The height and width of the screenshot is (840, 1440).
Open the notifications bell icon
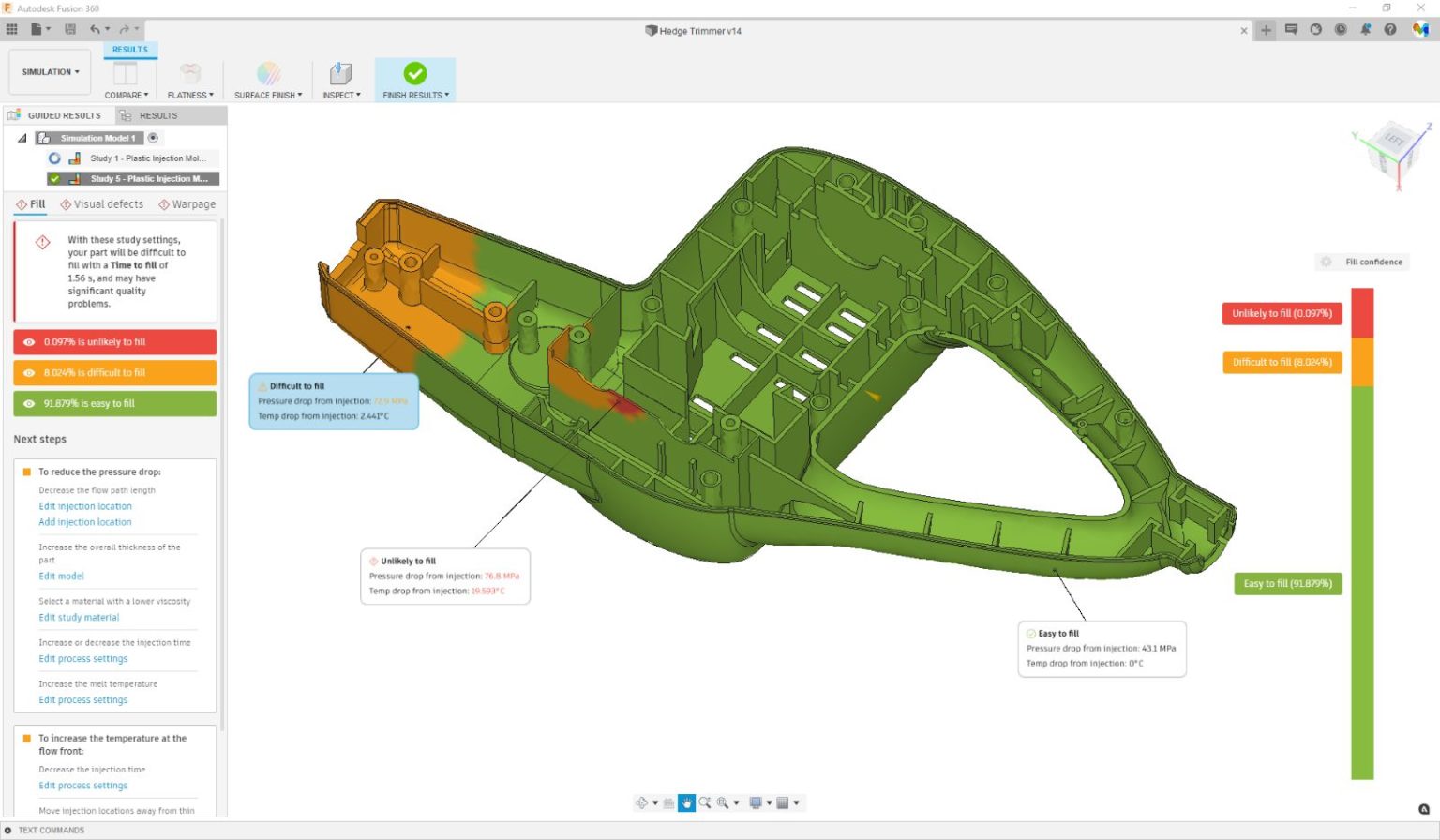coord(1366,30)
